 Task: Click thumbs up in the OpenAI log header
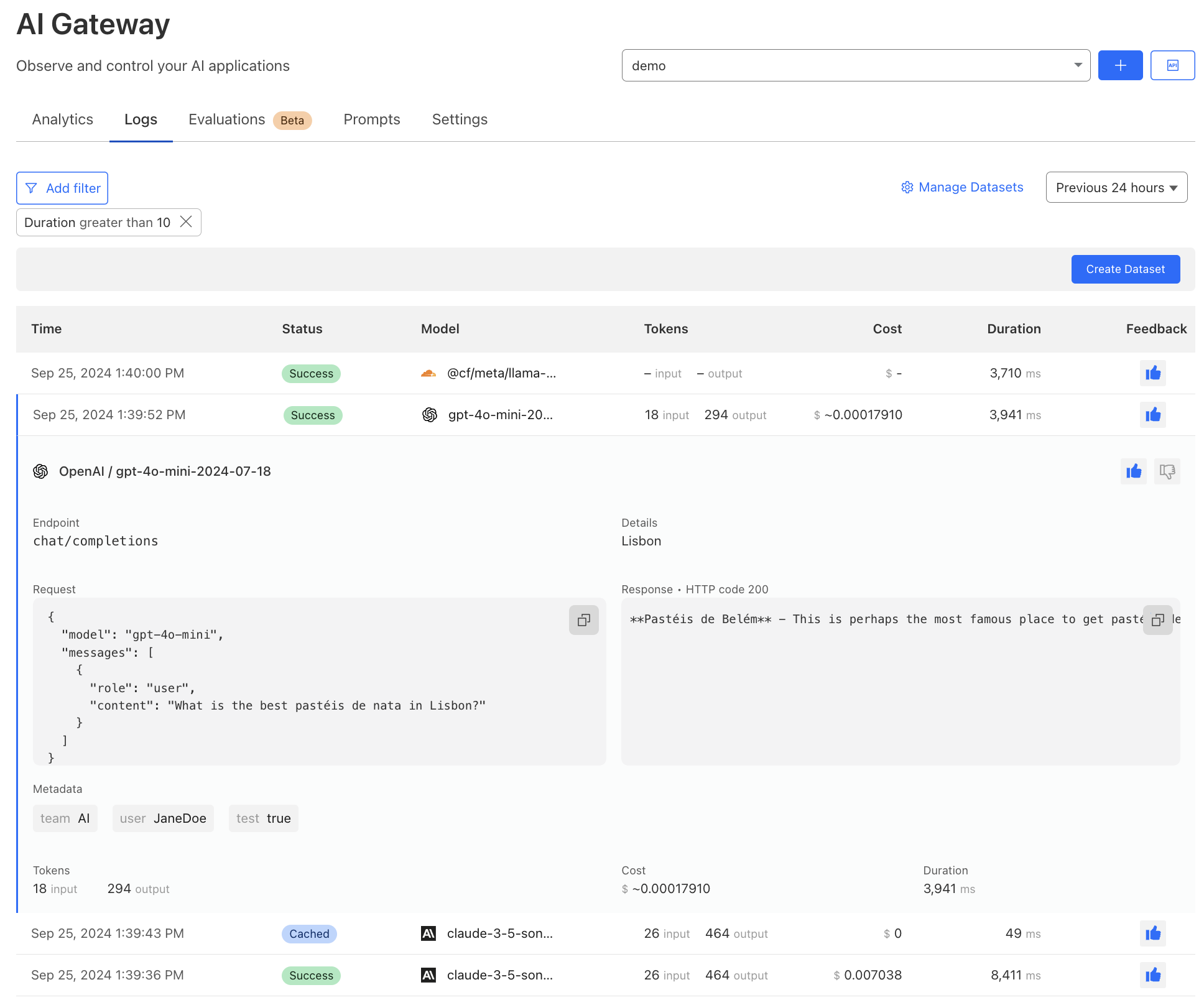pos(1133,471)
